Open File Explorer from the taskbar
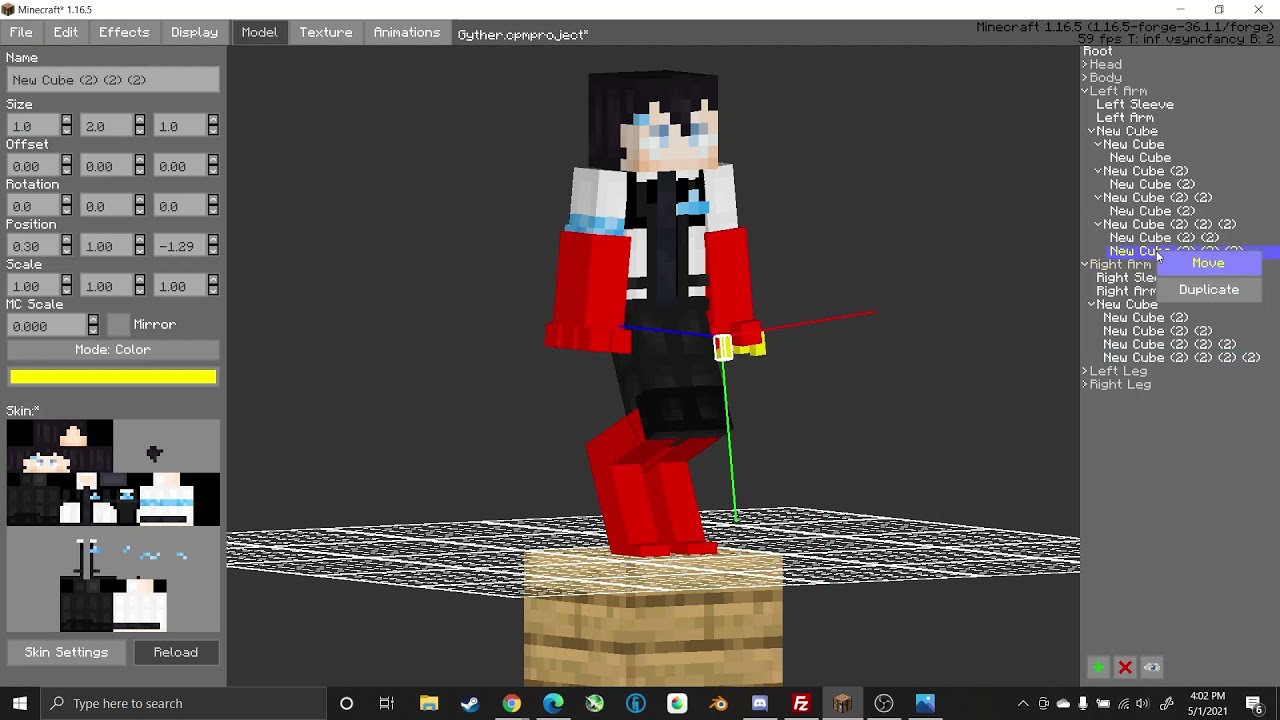Image resolution: width=1280 pixels, height=720 pixels. [x=429, y=703]
